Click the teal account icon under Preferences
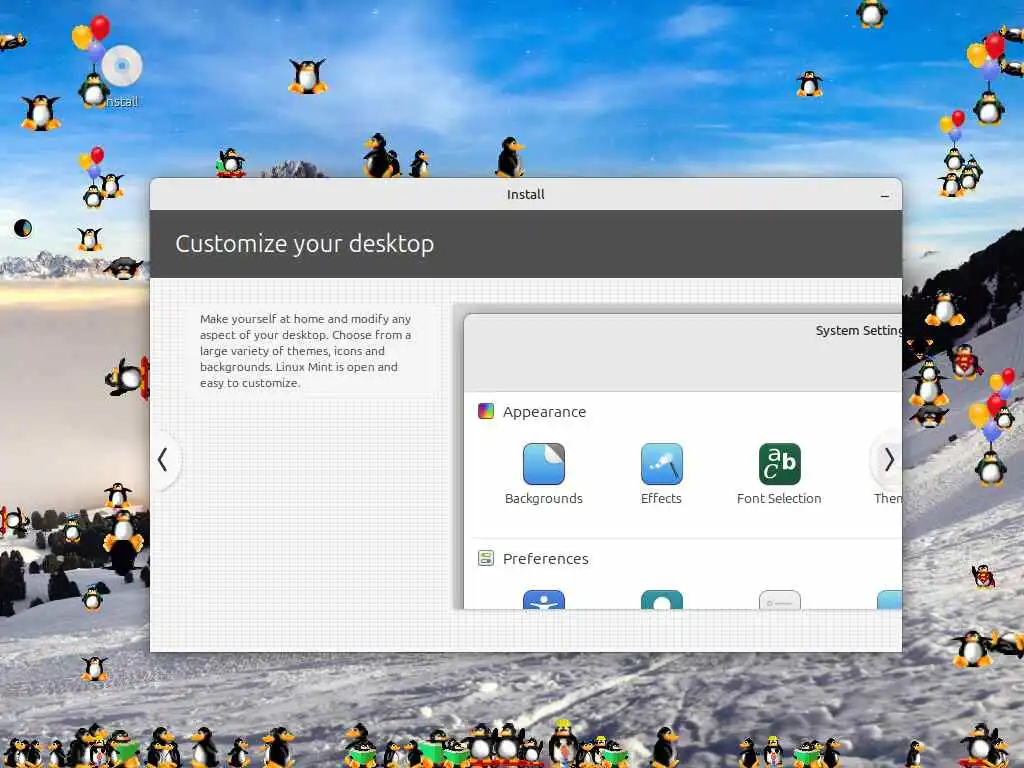The image size is (1024, 768). [x=662, y=600]
